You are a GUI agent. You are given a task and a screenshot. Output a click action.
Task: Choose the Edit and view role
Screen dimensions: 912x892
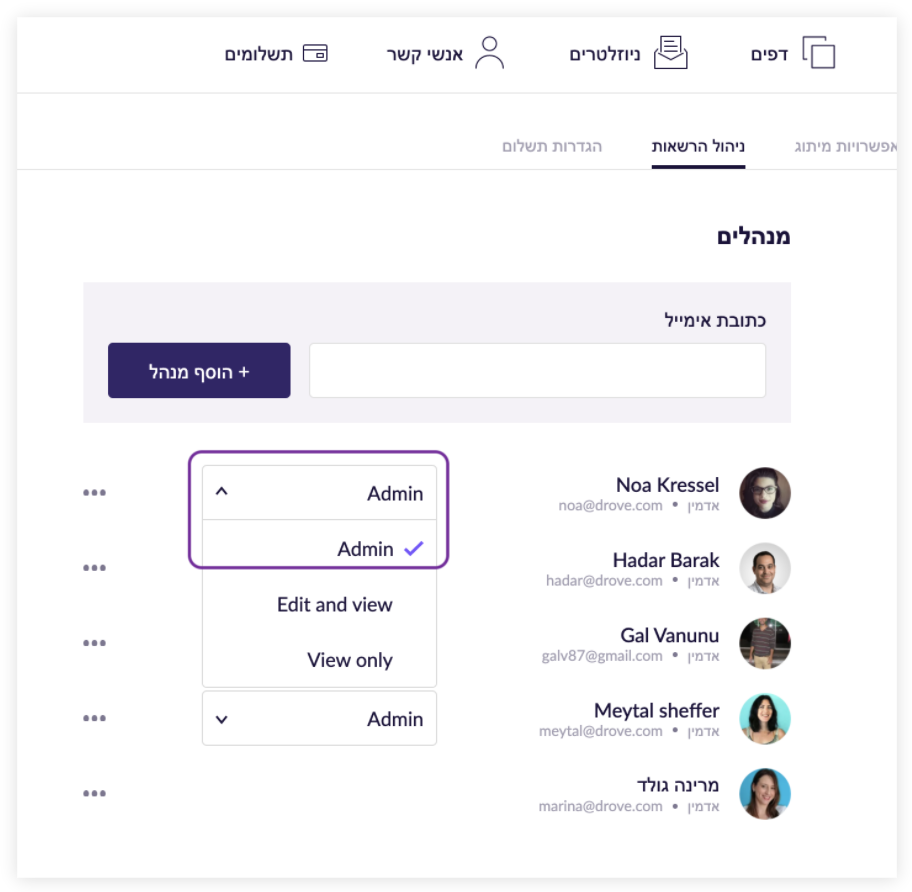tap(335, 605)
